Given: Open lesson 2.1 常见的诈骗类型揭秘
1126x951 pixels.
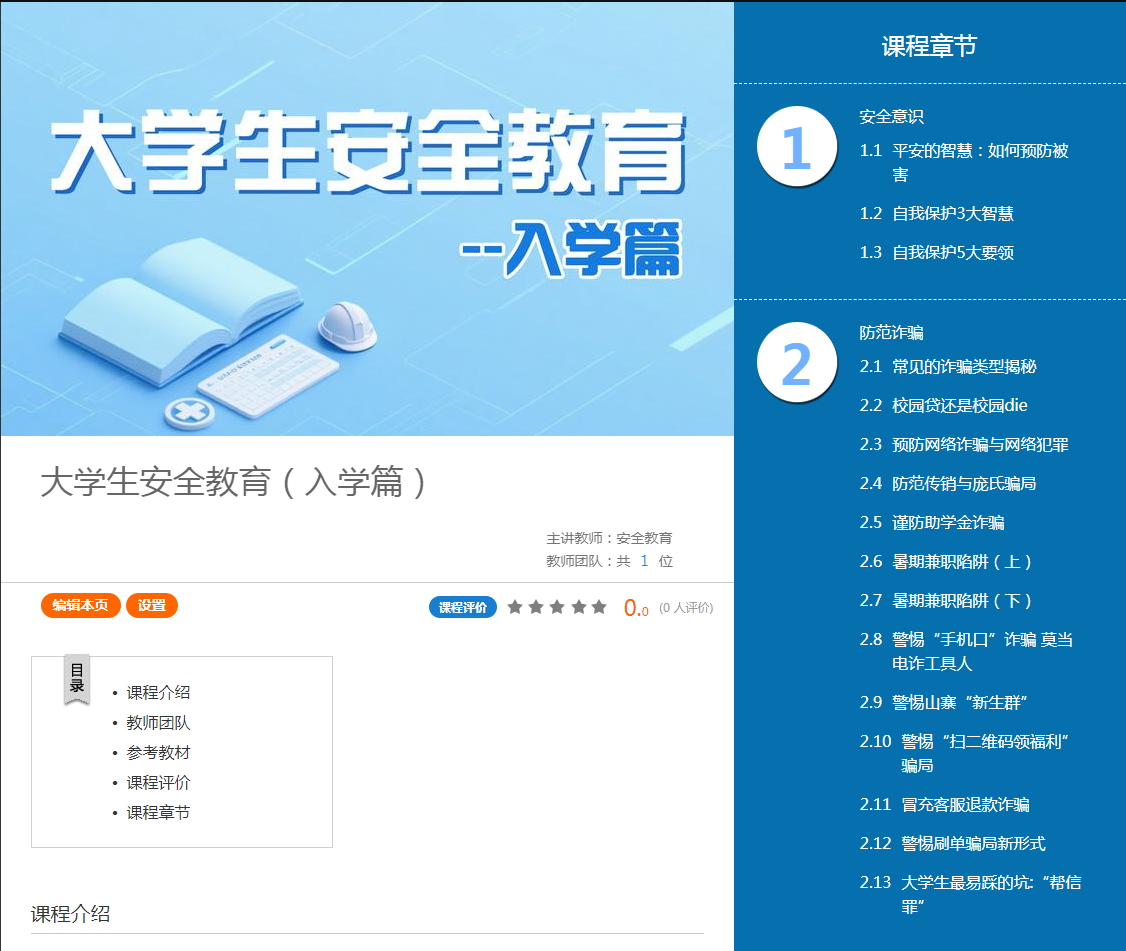Looking at the screenshot, I should 964,366.
